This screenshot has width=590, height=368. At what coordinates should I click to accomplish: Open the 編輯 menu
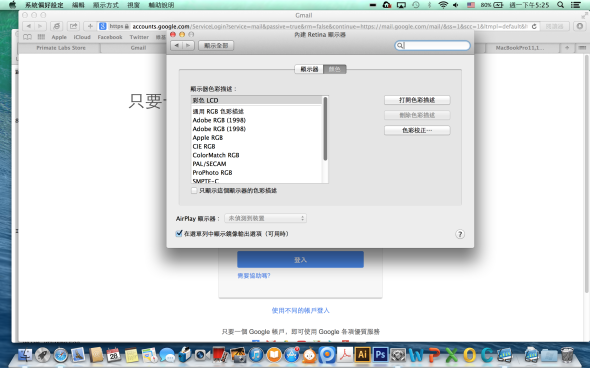[78, 5]
